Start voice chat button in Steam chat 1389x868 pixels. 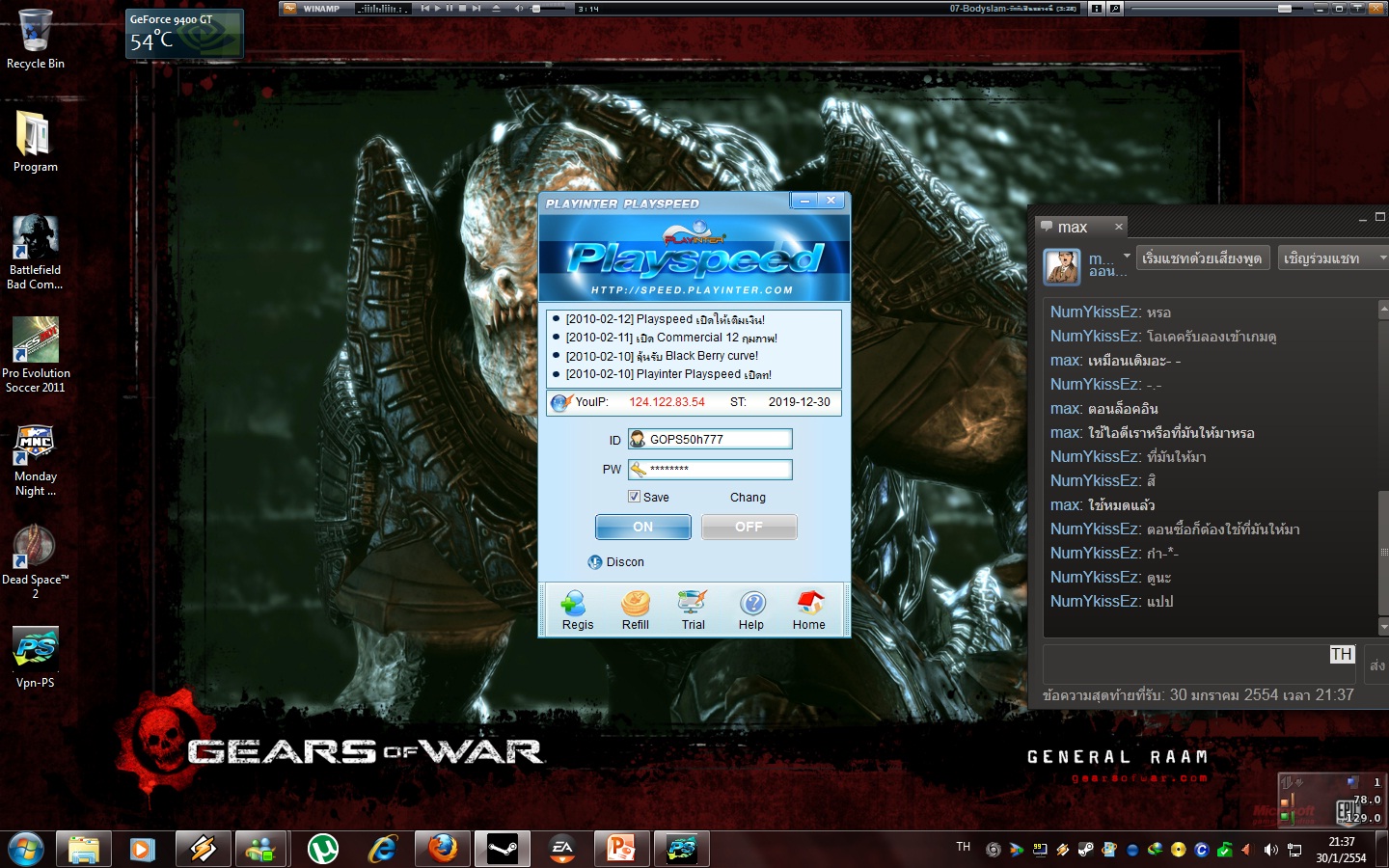1202,258
